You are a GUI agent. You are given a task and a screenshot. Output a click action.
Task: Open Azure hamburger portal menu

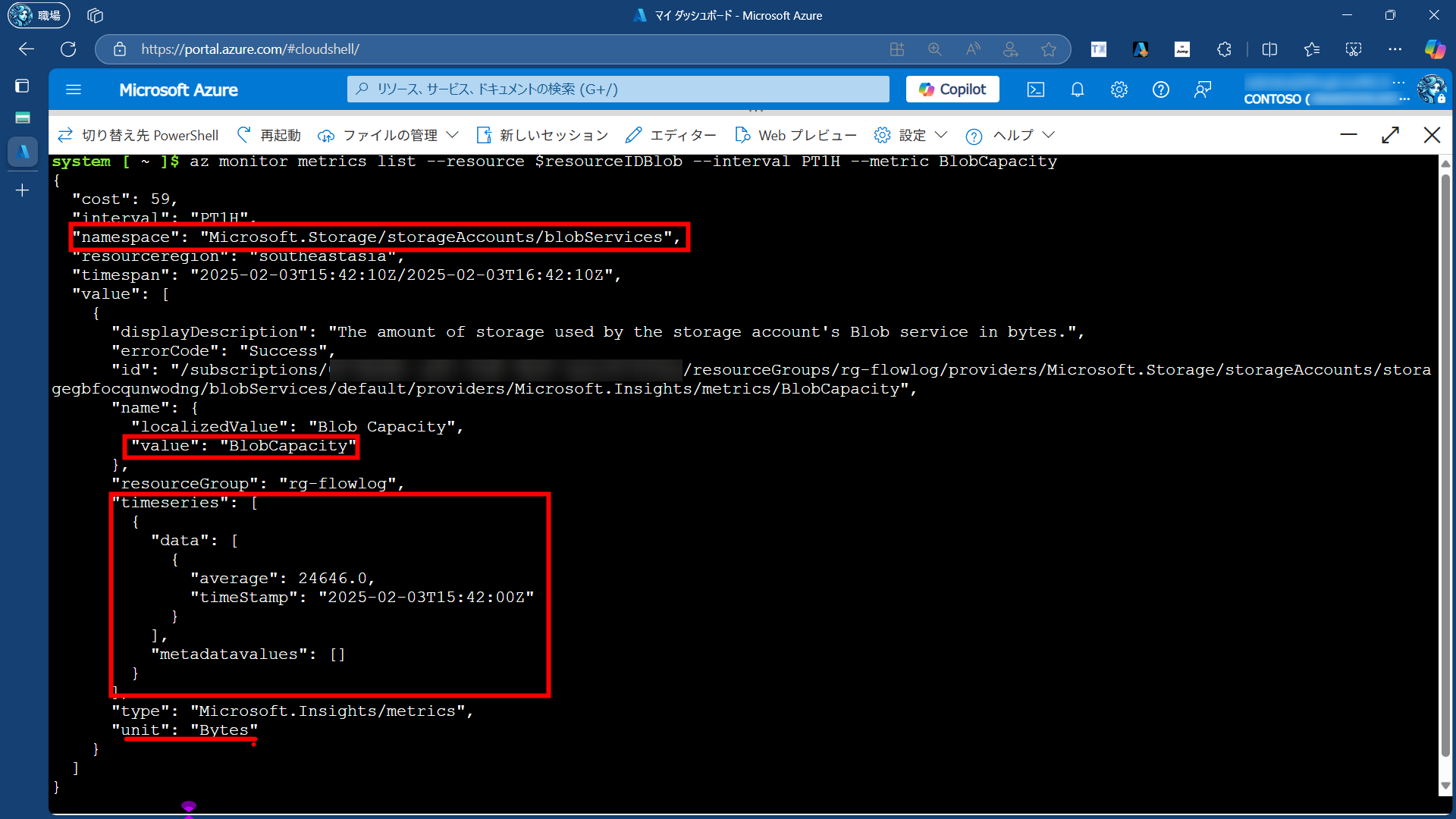[x=74, y=89]
